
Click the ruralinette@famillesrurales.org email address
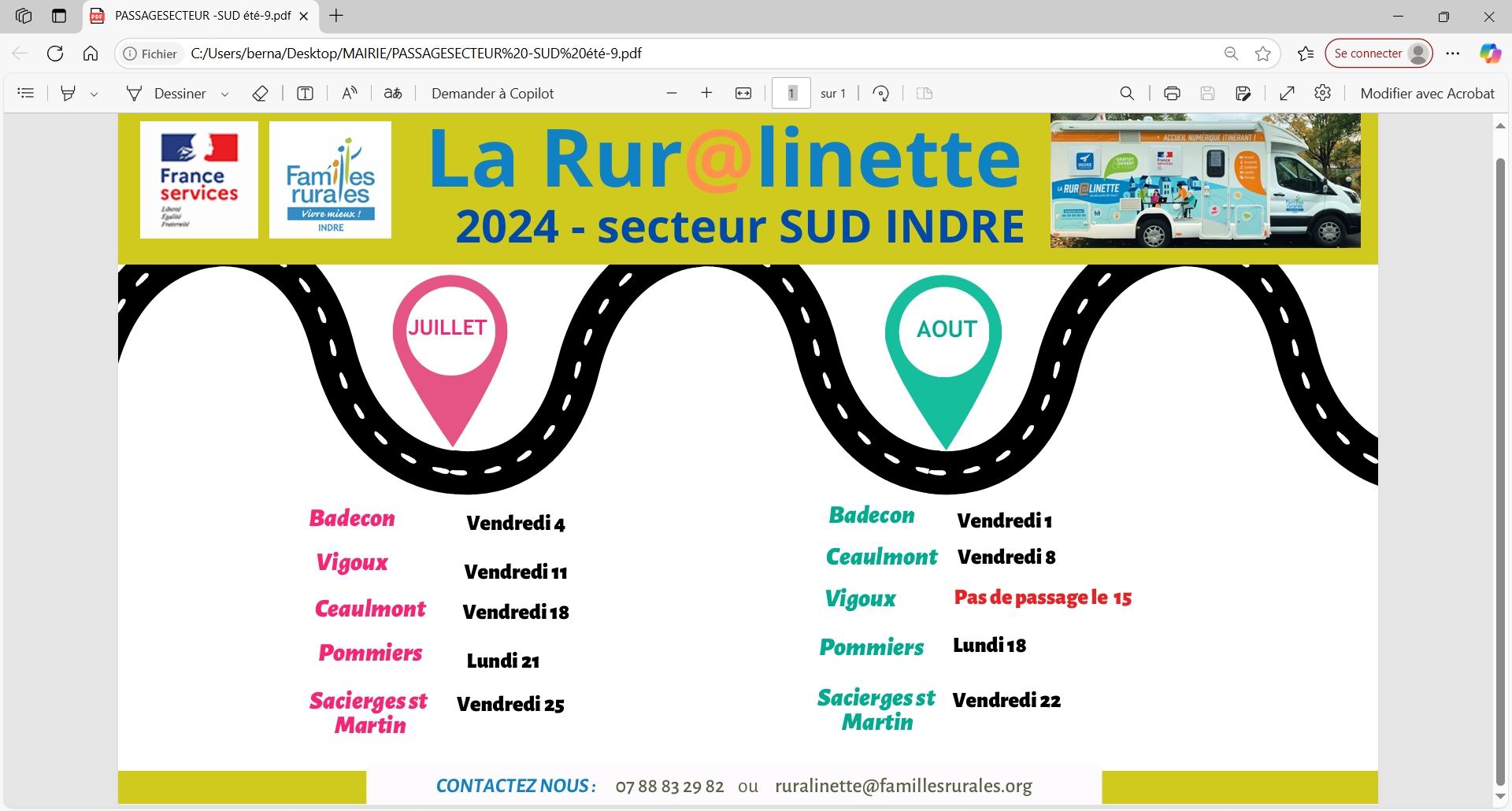[x=903, y=786]
